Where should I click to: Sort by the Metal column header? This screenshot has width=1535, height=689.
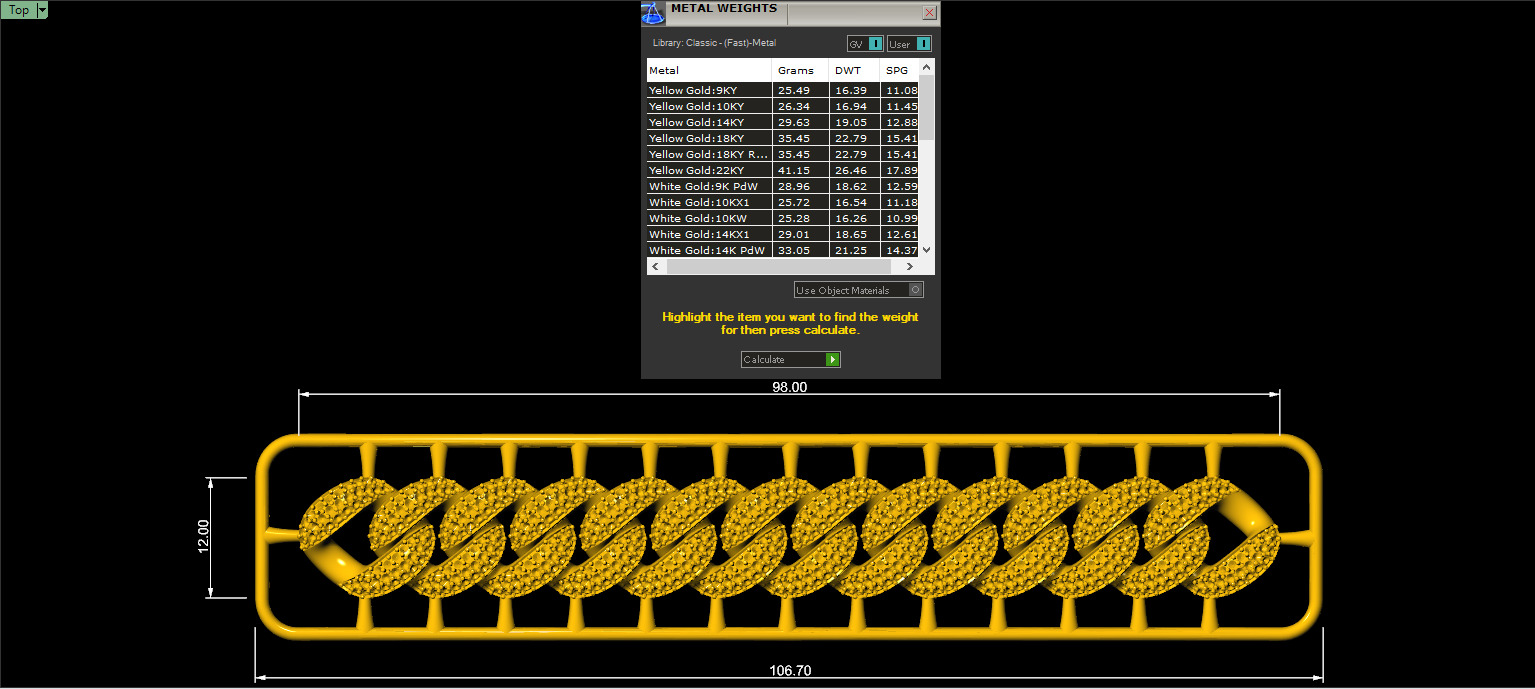709,70
